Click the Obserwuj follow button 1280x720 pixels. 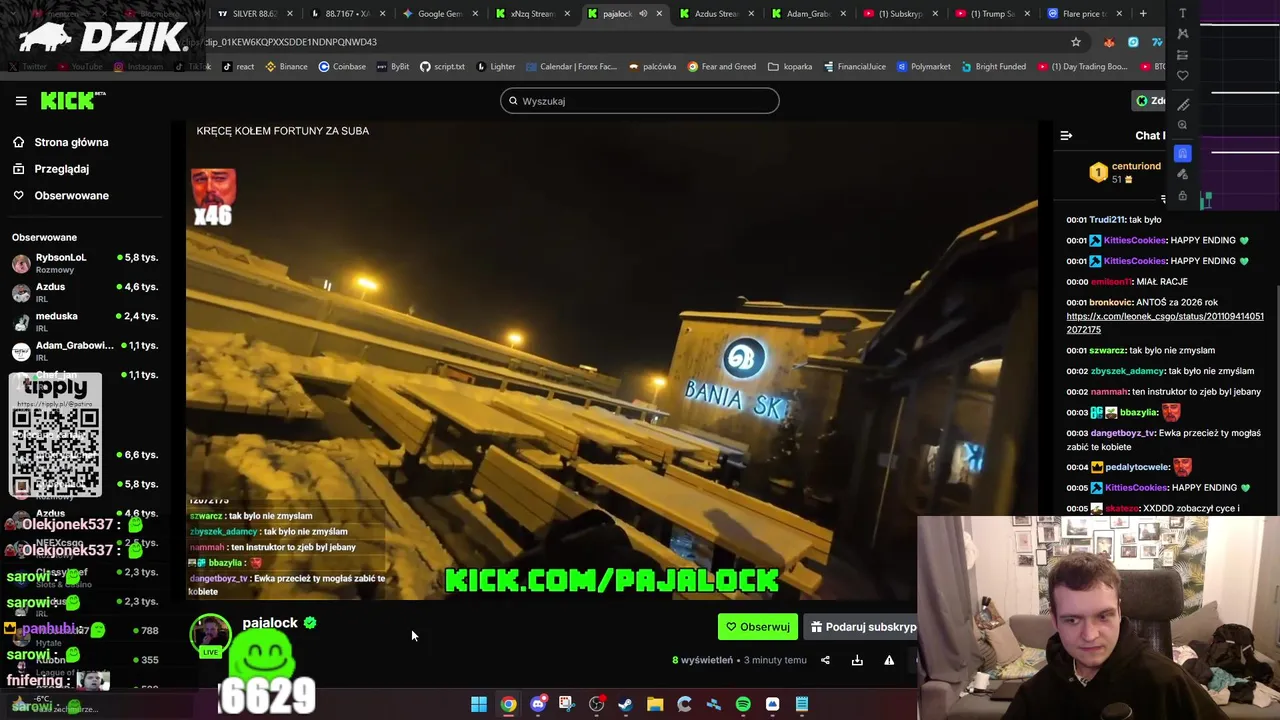tap(757, 627)
